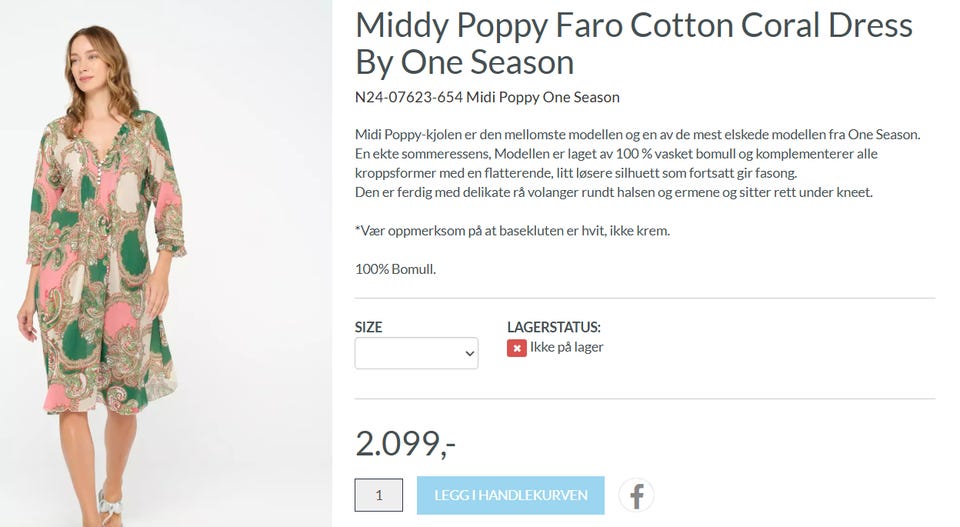Click the 'En ekte sommeressens' description line

617,153
